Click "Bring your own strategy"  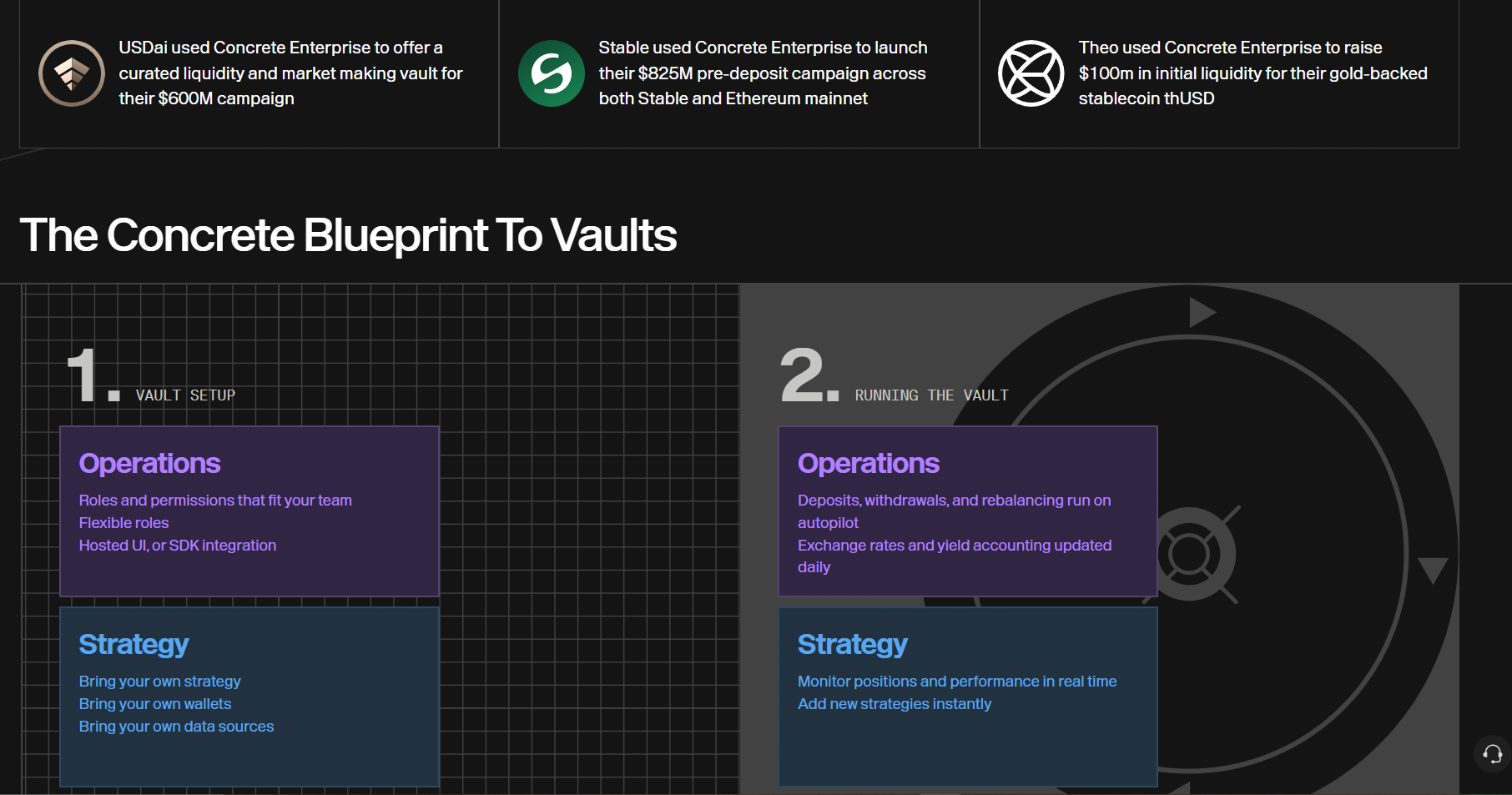click(x=160, y=682)
